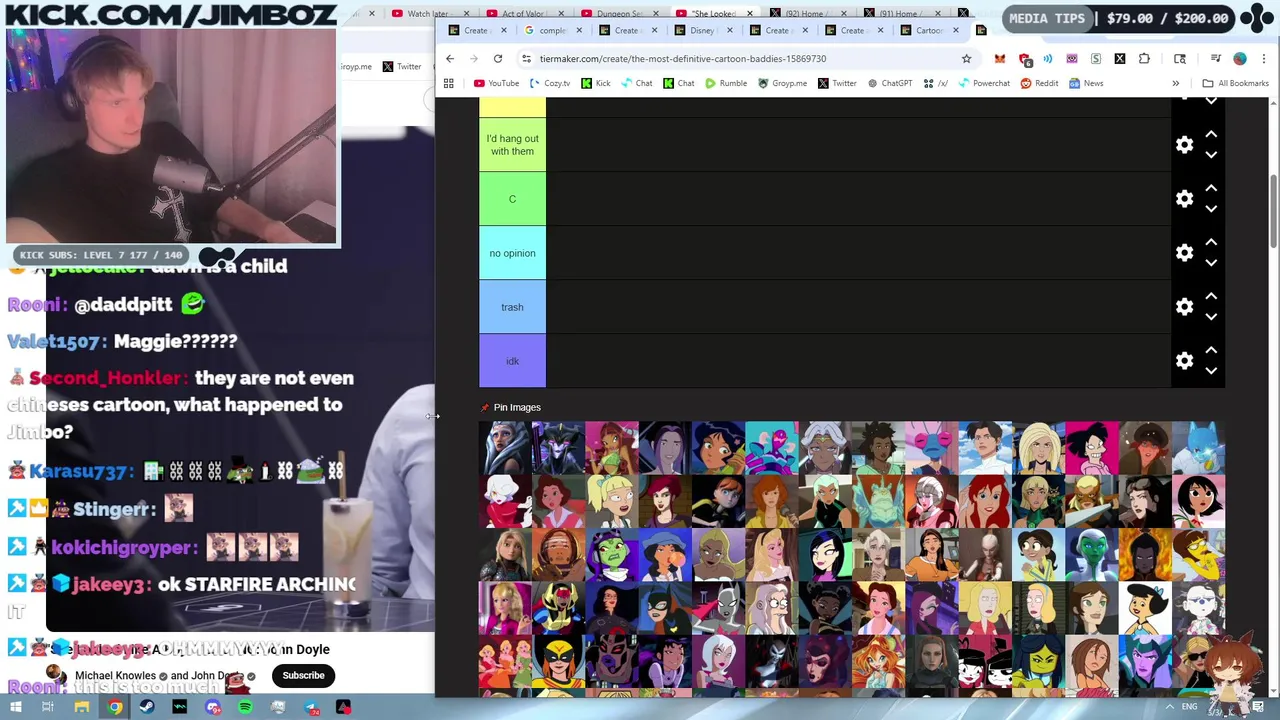Click the purple "idk" tier label
Viewport: 1280px width, 720px height.
pos(512,361)
